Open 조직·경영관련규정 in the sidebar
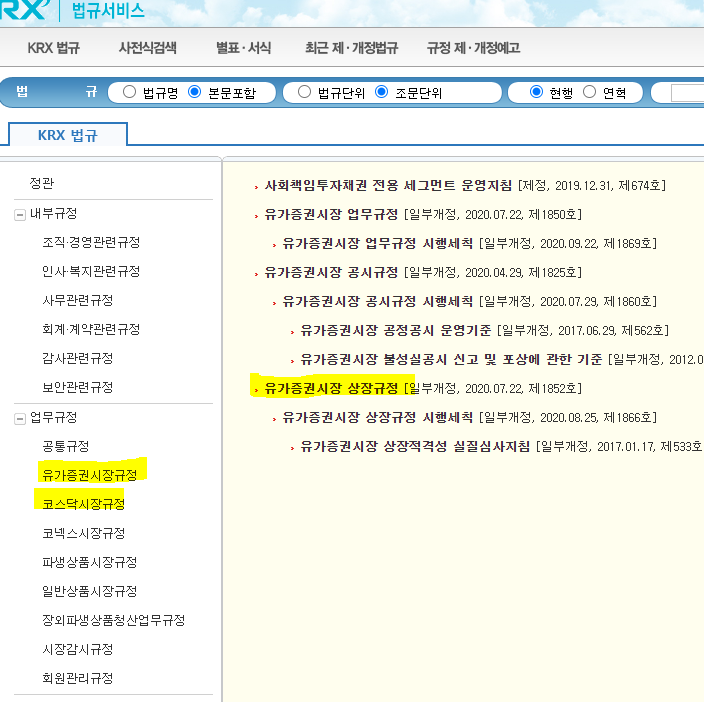 (x=91, y=242)
